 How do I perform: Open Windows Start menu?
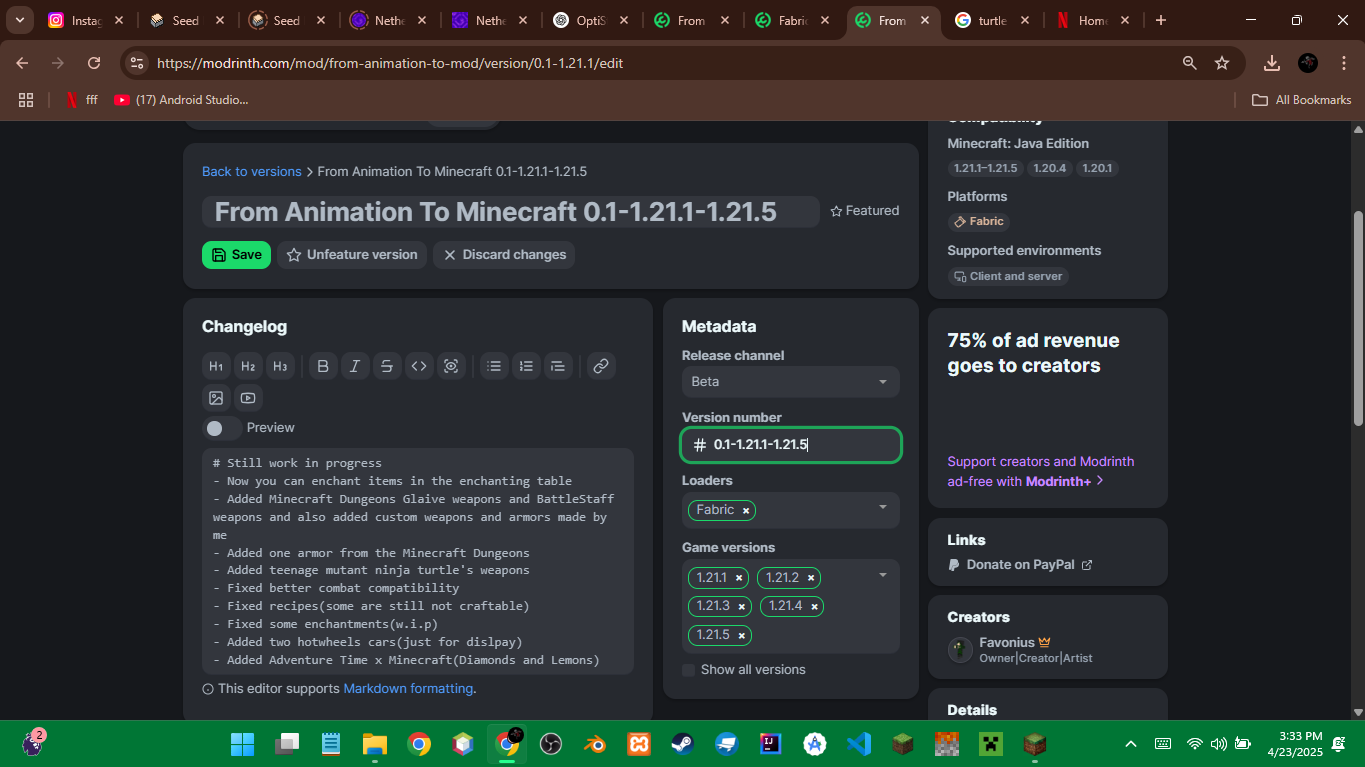(x=243, y=744)
